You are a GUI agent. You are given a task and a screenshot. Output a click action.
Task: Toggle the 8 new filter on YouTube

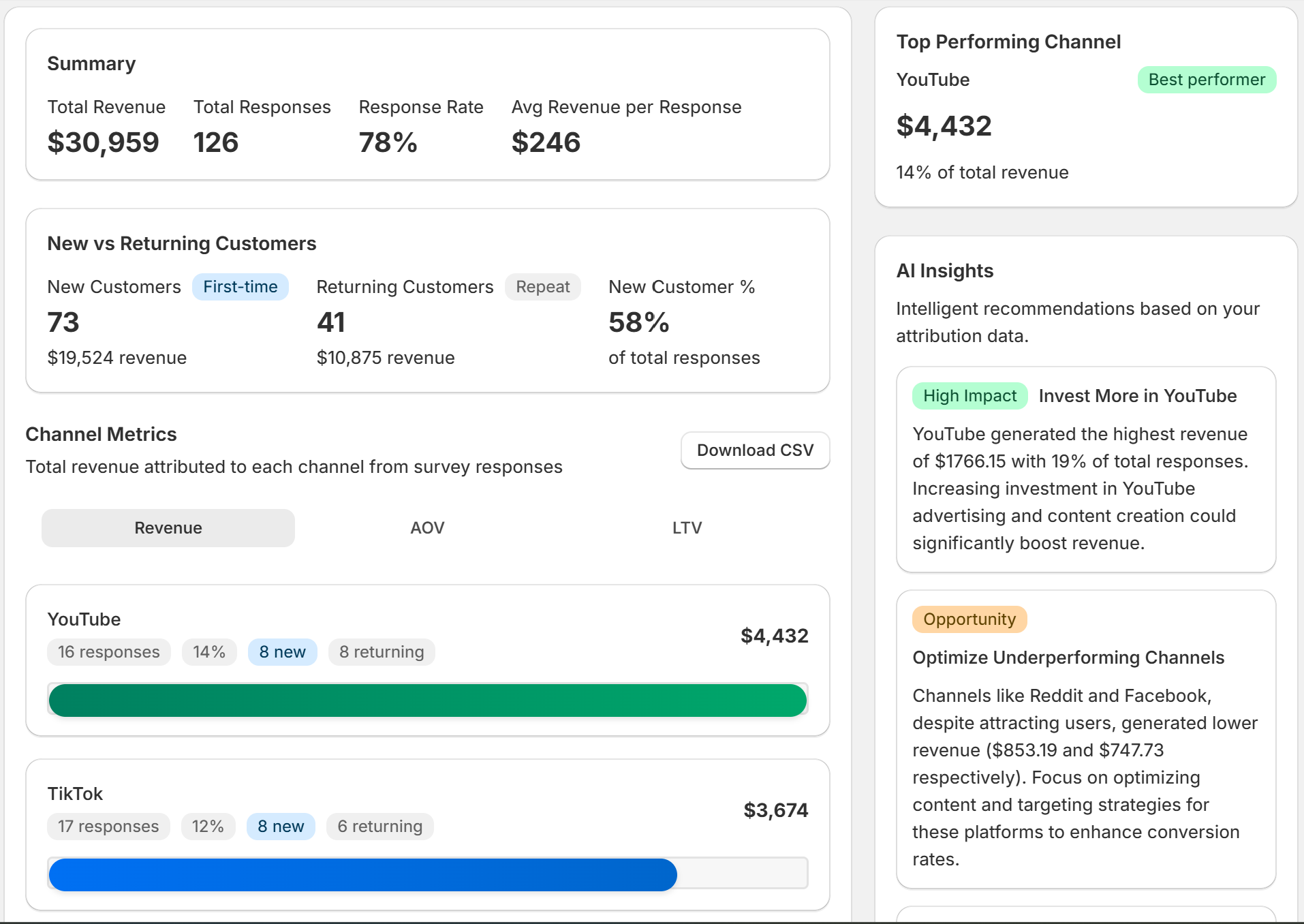click(282, 651)
